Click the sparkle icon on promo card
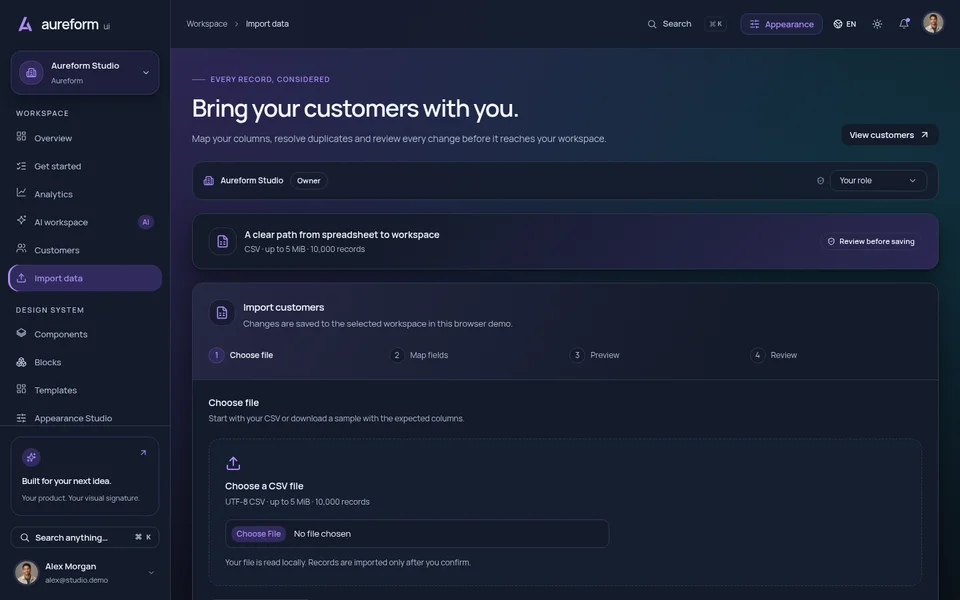960x600 pixels. click(x=31, y=457)
